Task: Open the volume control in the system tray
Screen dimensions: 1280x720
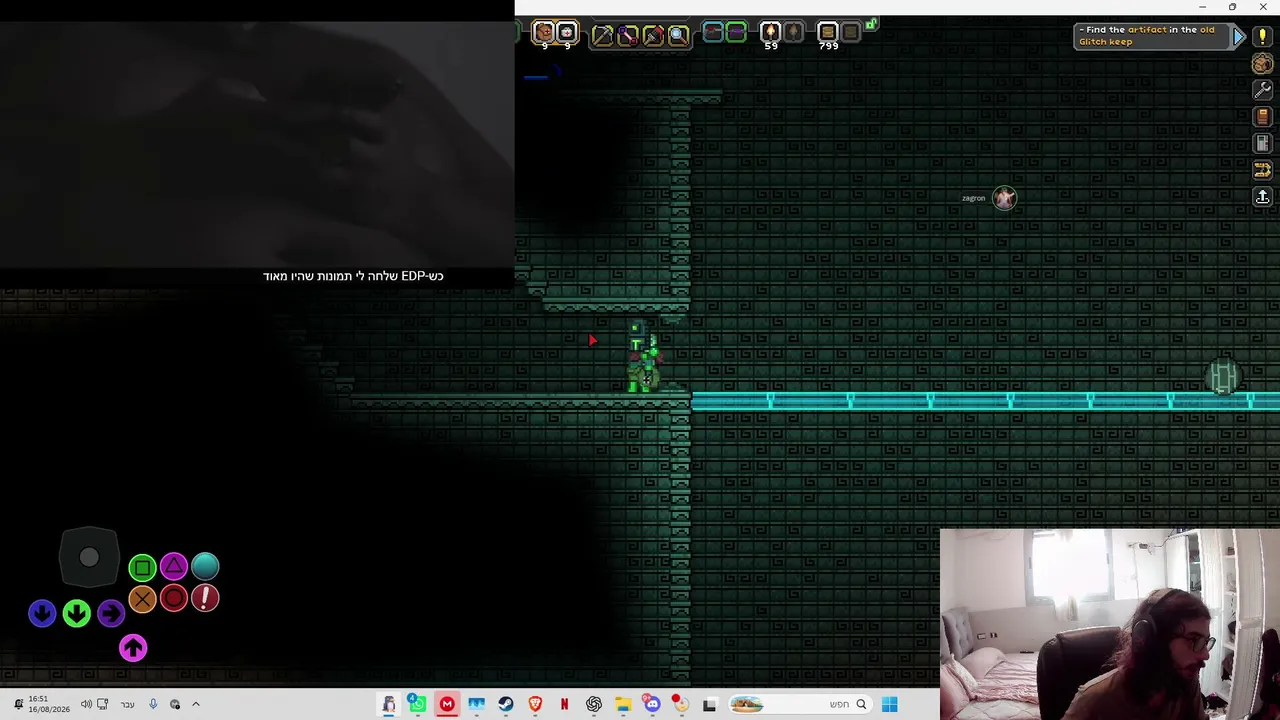Action: pos(86,704)
